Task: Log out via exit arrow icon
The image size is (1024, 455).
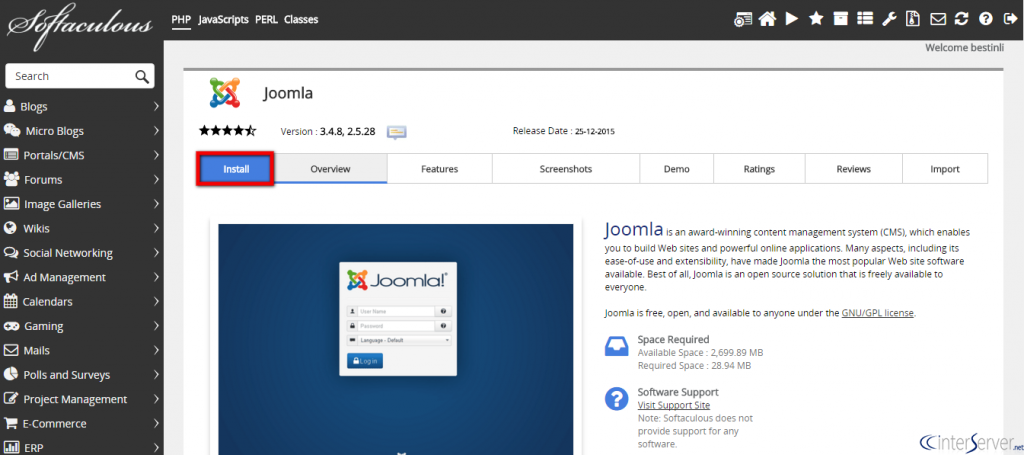Action: point(1008,19)
